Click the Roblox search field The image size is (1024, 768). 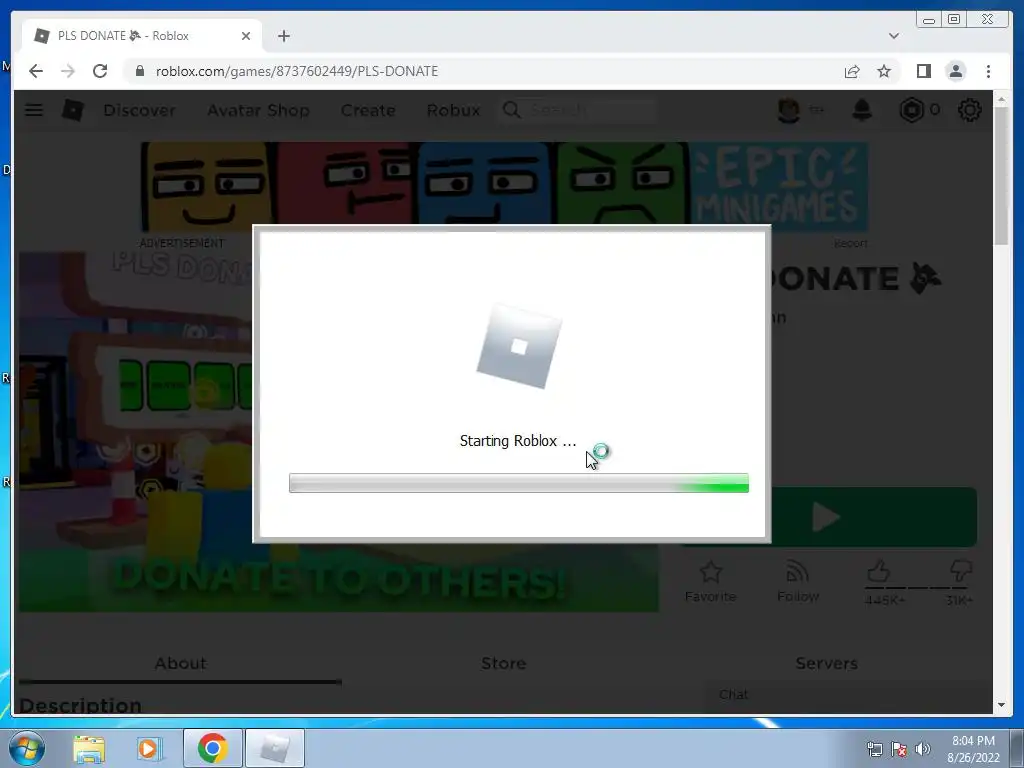[x=577, y=110]
